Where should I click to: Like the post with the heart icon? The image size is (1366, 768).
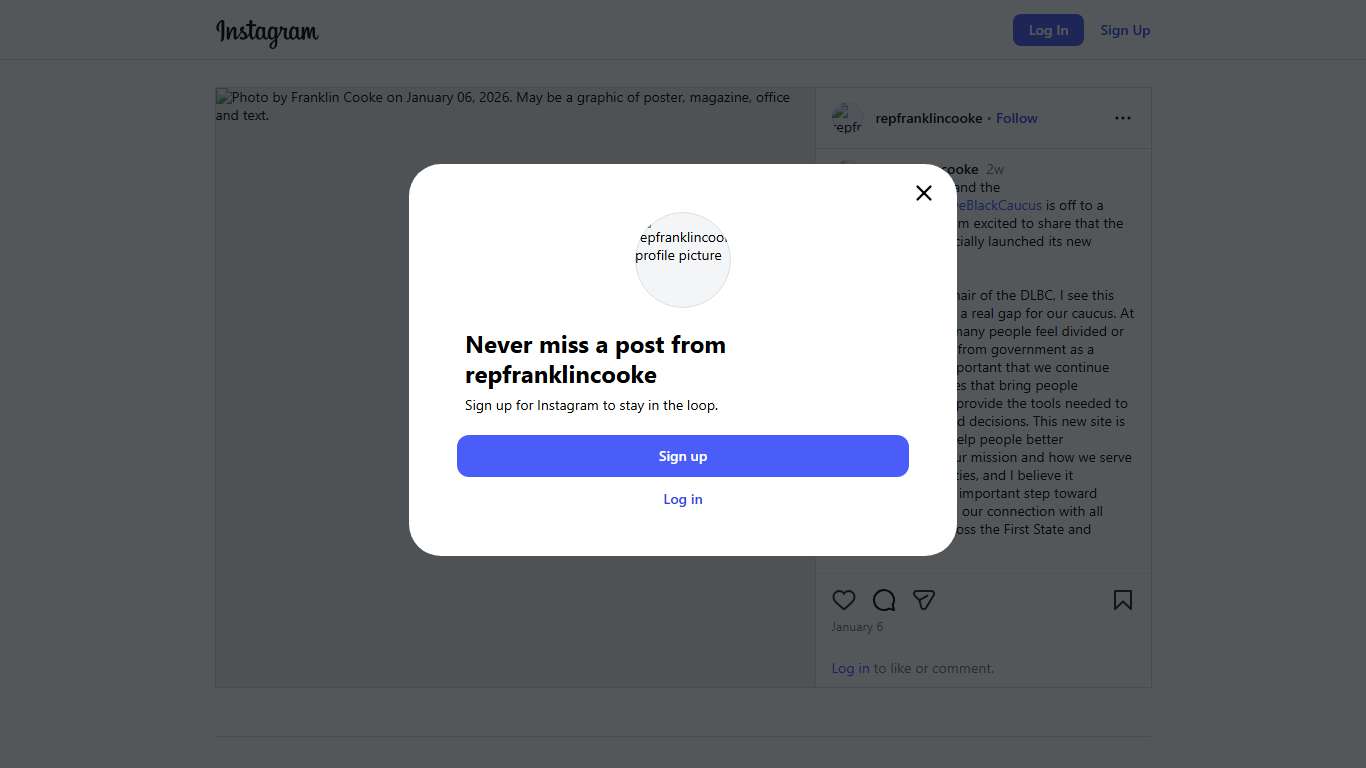pos(844,600)
